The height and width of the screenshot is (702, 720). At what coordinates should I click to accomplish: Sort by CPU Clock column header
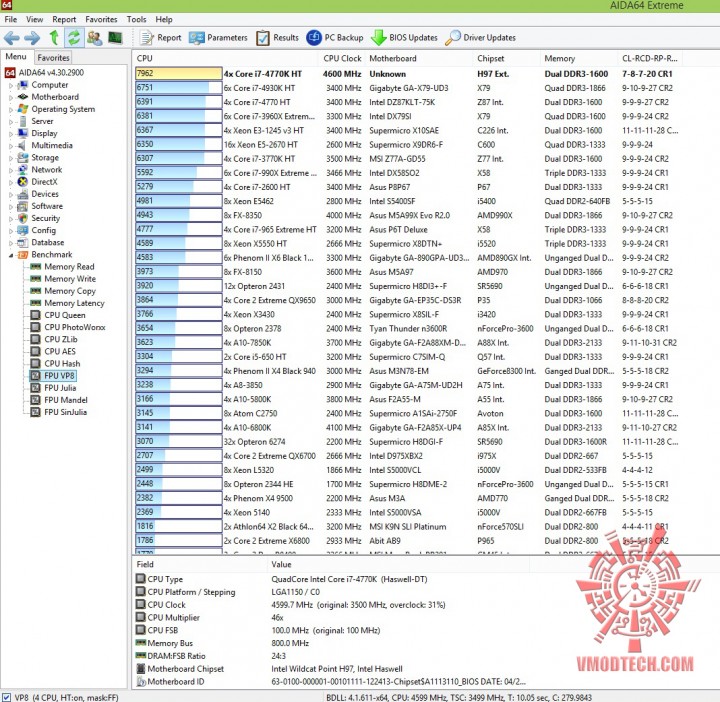pyautogui.click(x=342, y=58)
